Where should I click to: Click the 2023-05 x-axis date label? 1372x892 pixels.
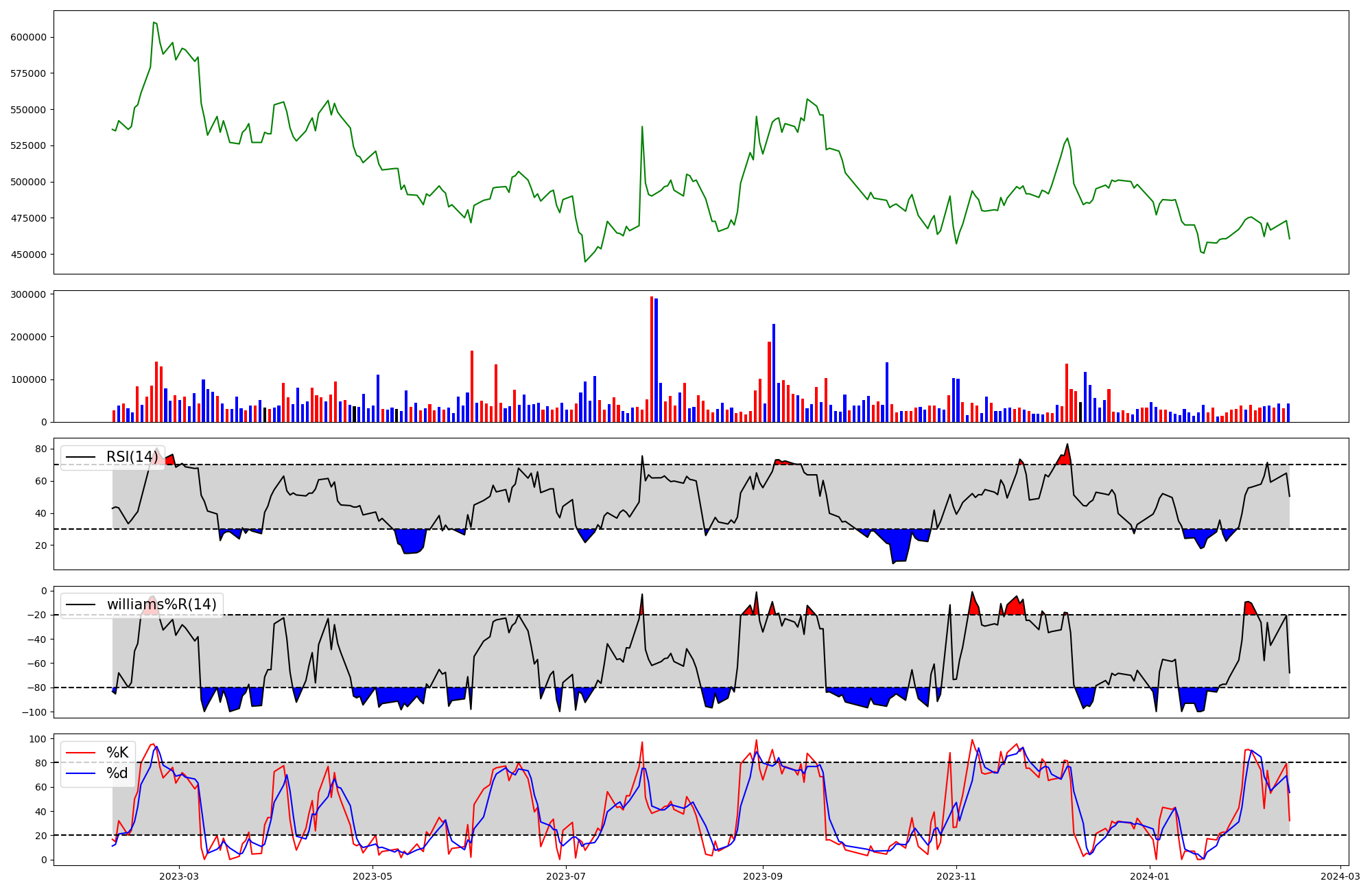click(372, 876)
